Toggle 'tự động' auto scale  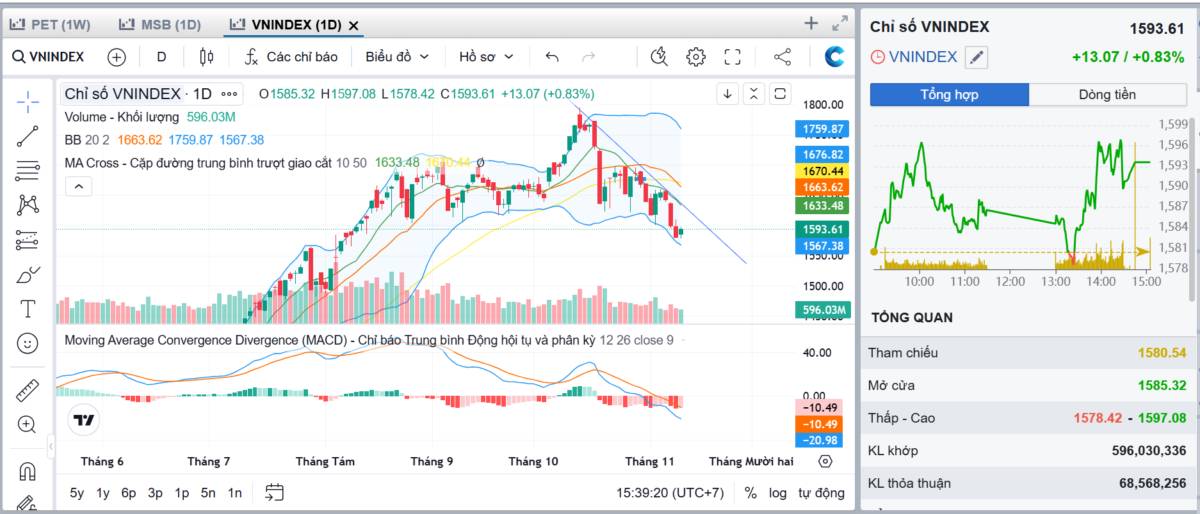coord(821,492)
